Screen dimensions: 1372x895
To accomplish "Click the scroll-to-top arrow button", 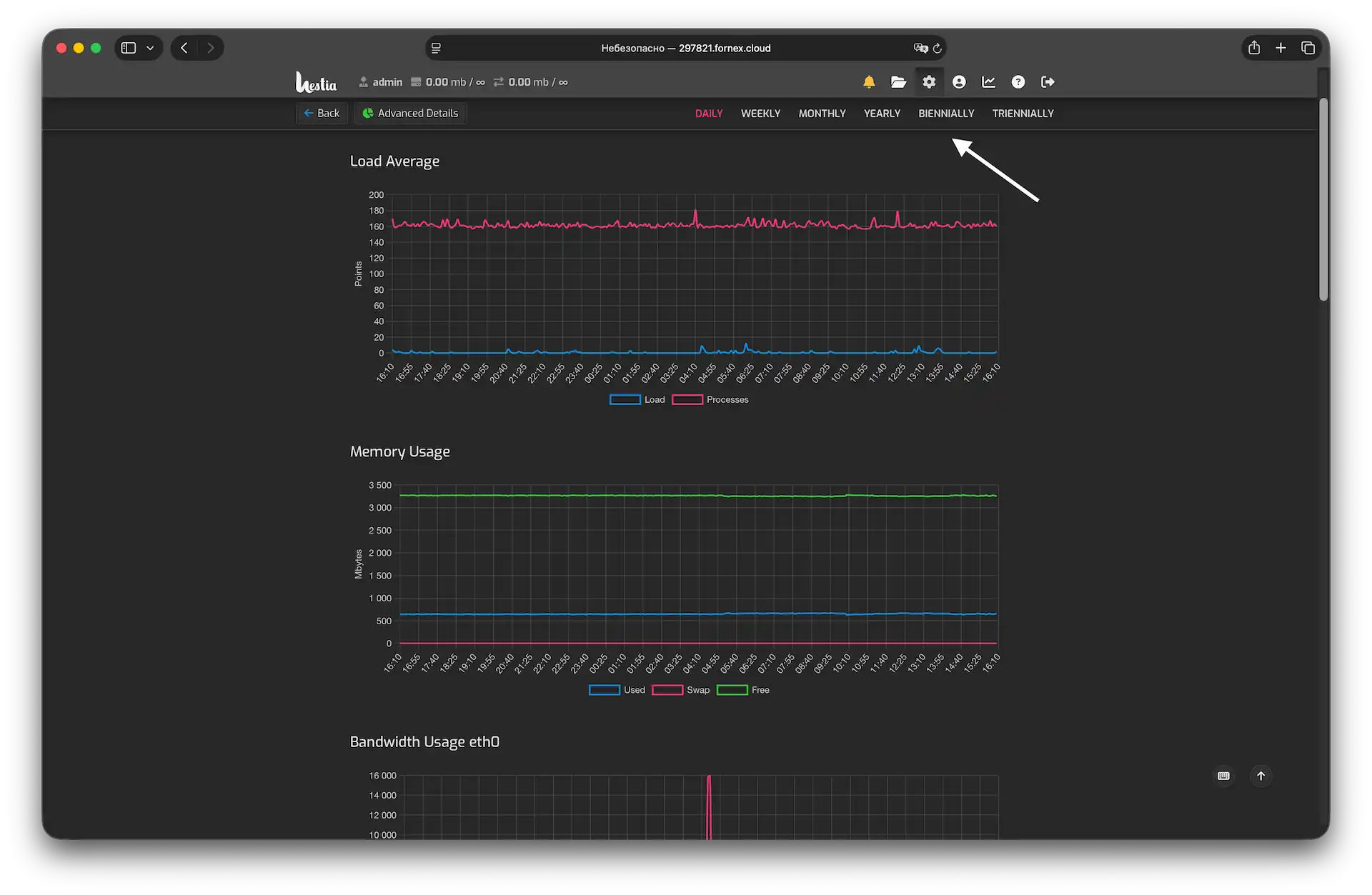I will (x=1261, y=776).
